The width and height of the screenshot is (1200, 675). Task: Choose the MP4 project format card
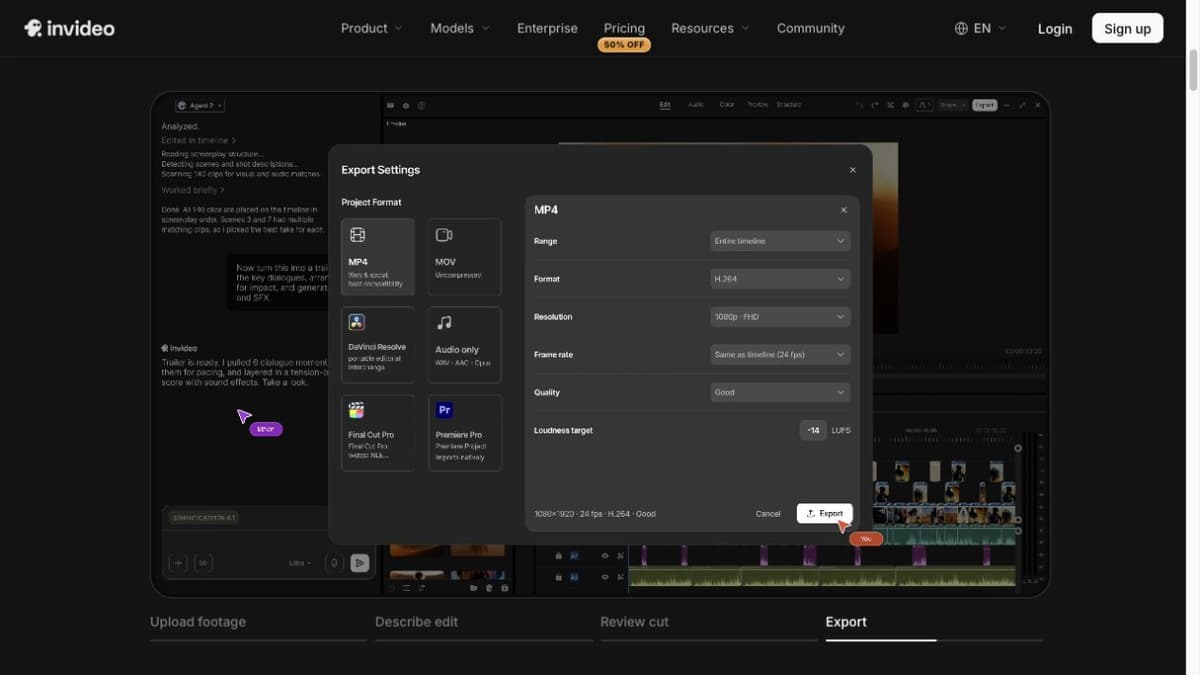378,257
